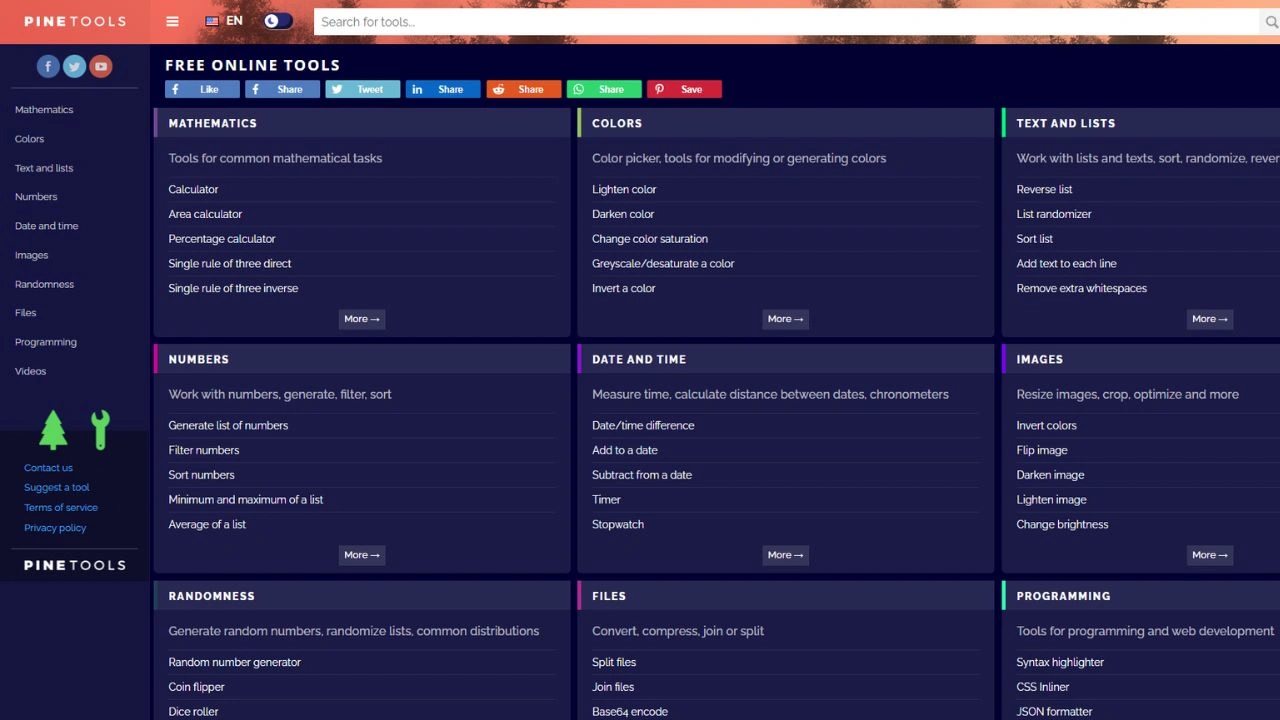Expand More in Mathematics section
Viewport: 1280px width, 720px height.
(362, 319)
